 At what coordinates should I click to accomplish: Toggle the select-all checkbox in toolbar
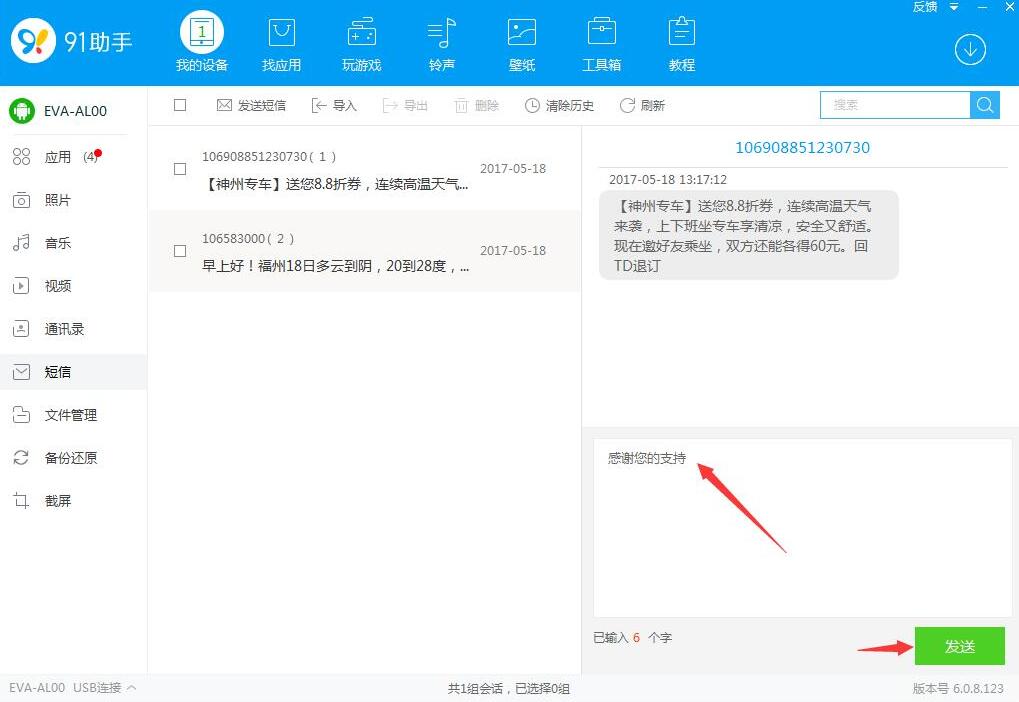click(180, 105)
